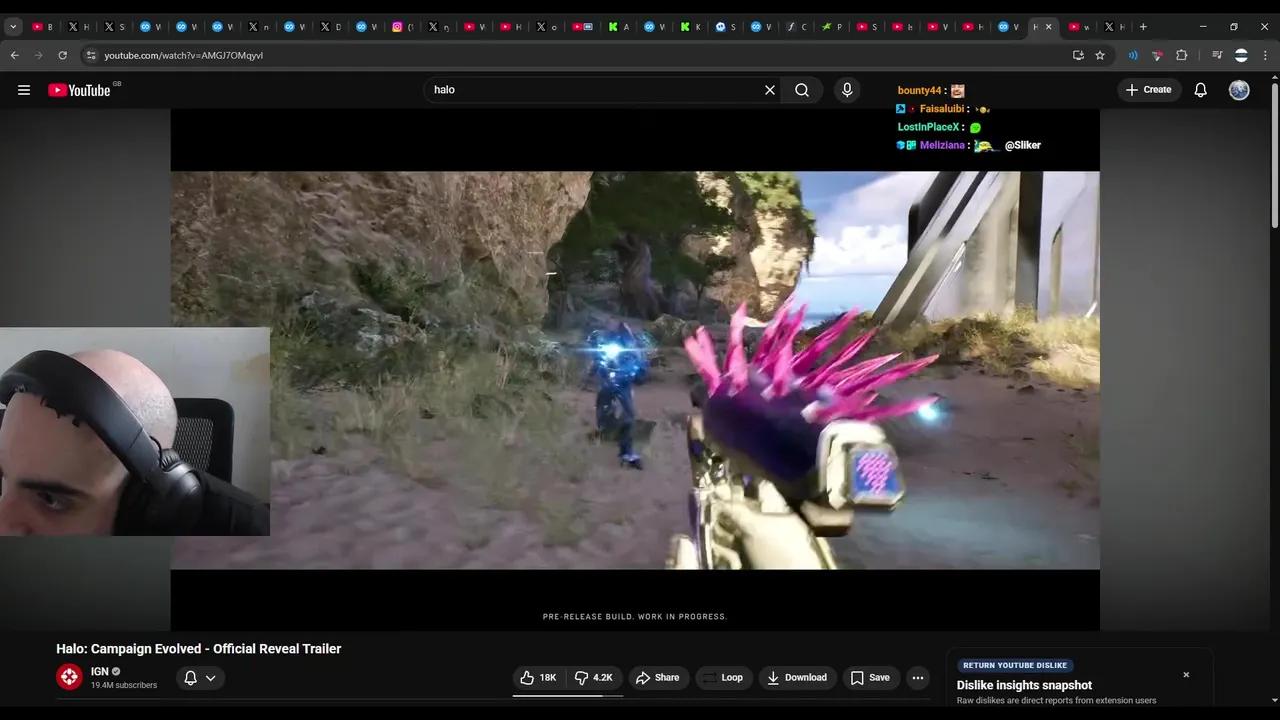This screenshot has height=720, width=1280.
Task: Dislike the video showing 4.2K
Action: click(x=593, y=678)
